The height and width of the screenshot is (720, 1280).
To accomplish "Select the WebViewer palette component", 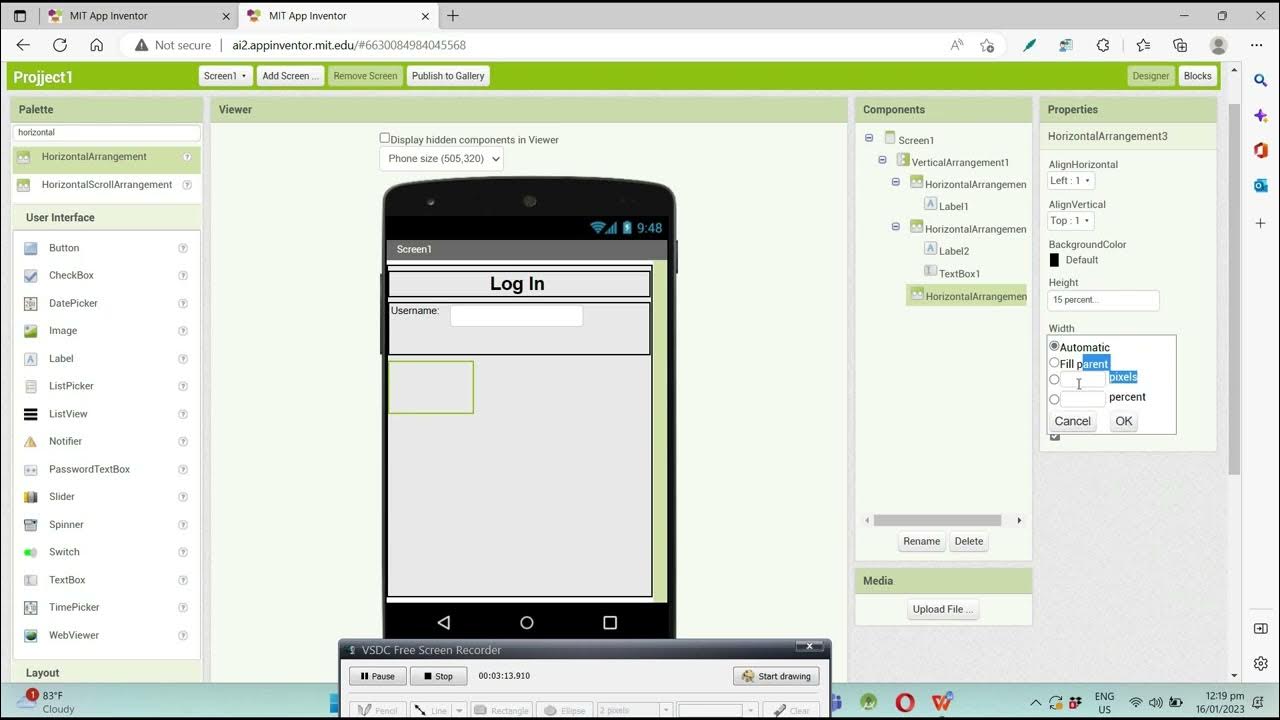I will (x=74, y=635).
